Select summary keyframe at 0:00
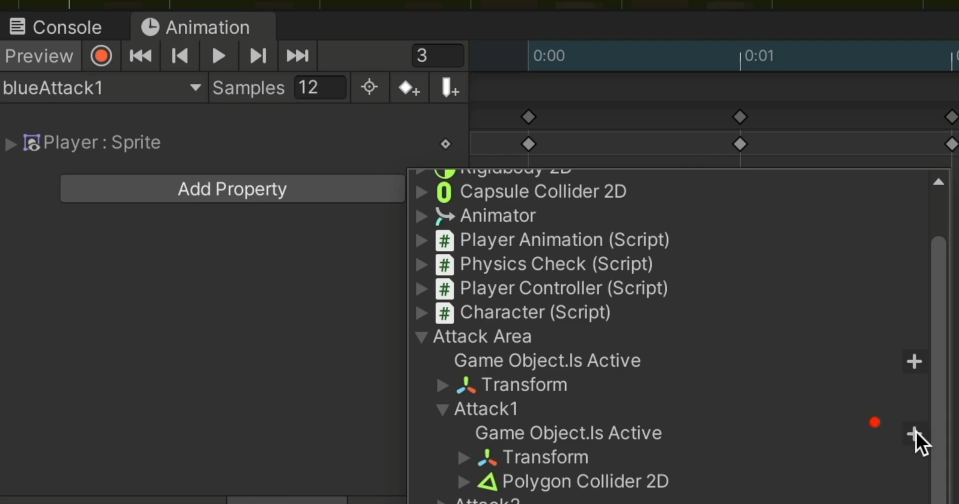This screenshot has width=959, height=504. coord(528,117)
